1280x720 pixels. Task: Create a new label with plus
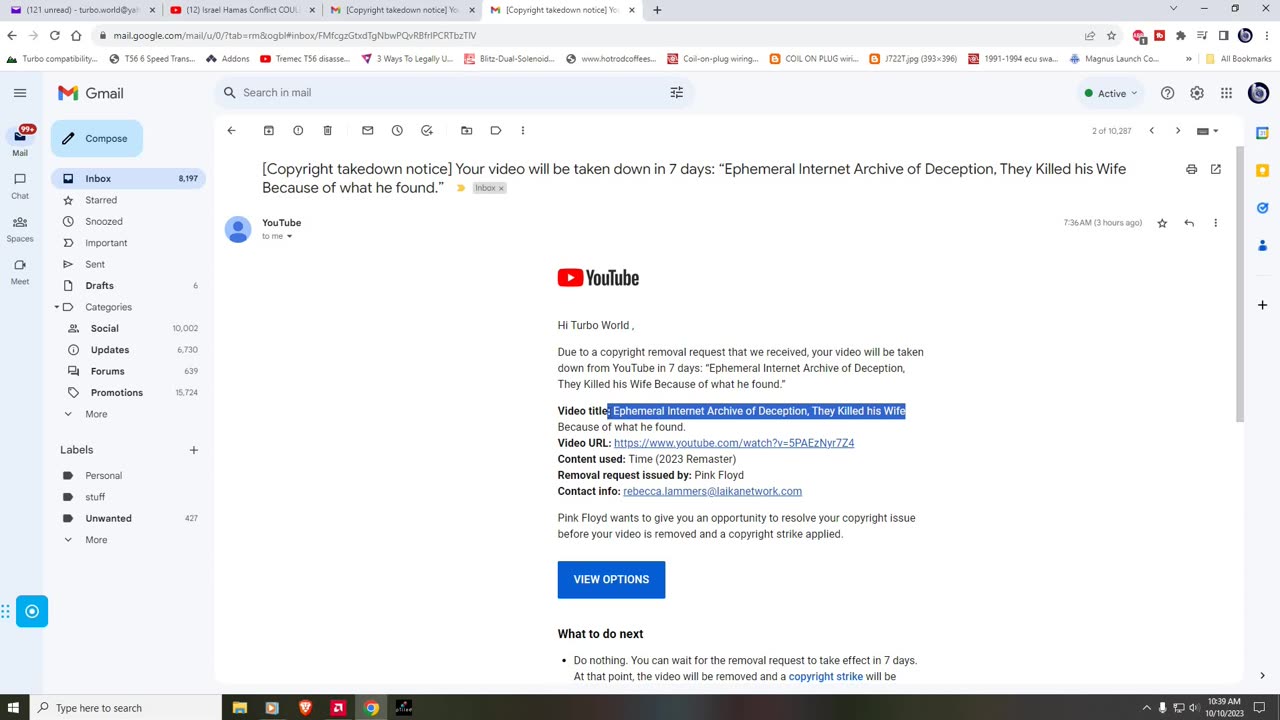point(194,450)
